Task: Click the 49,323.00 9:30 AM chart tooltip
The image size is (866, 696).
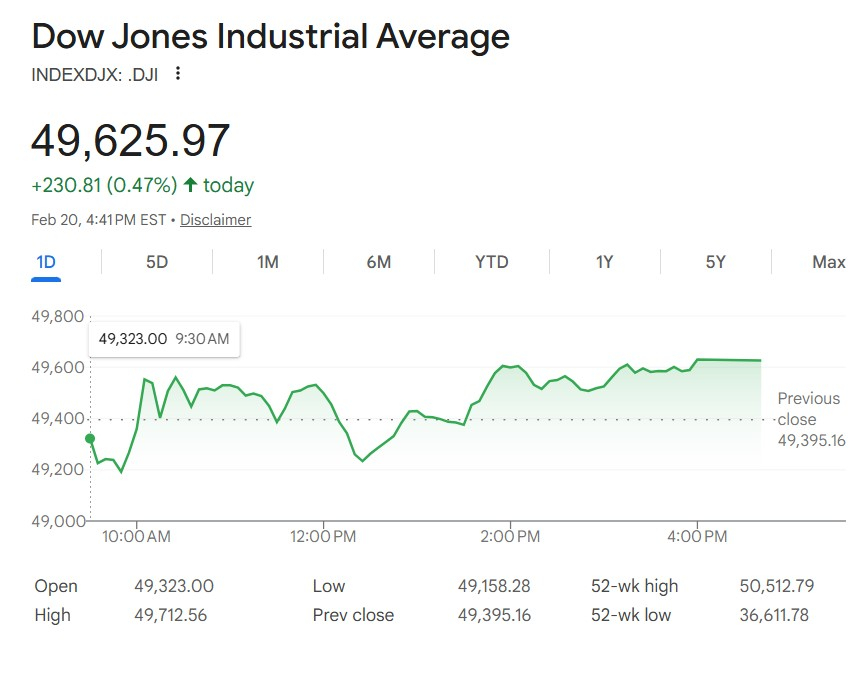Action: pyautogui.click(x=164, y=339)
